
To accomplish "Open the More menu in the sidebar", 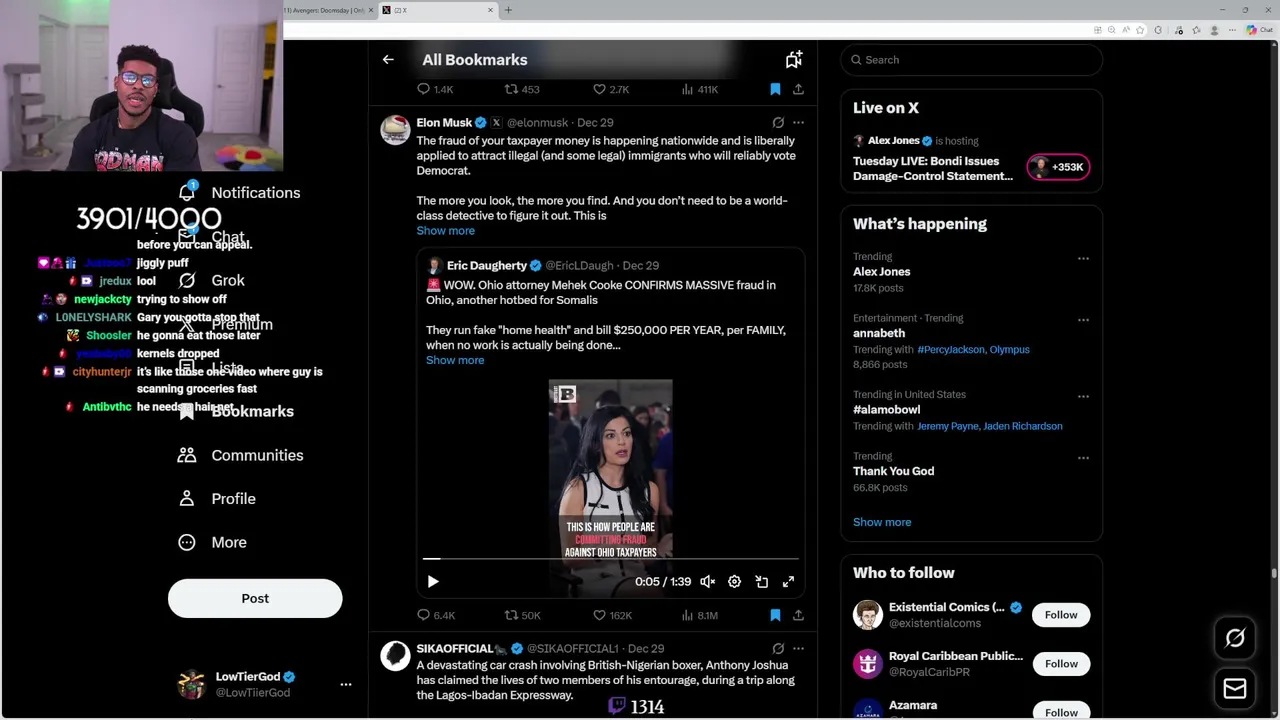I will [213, 542].
